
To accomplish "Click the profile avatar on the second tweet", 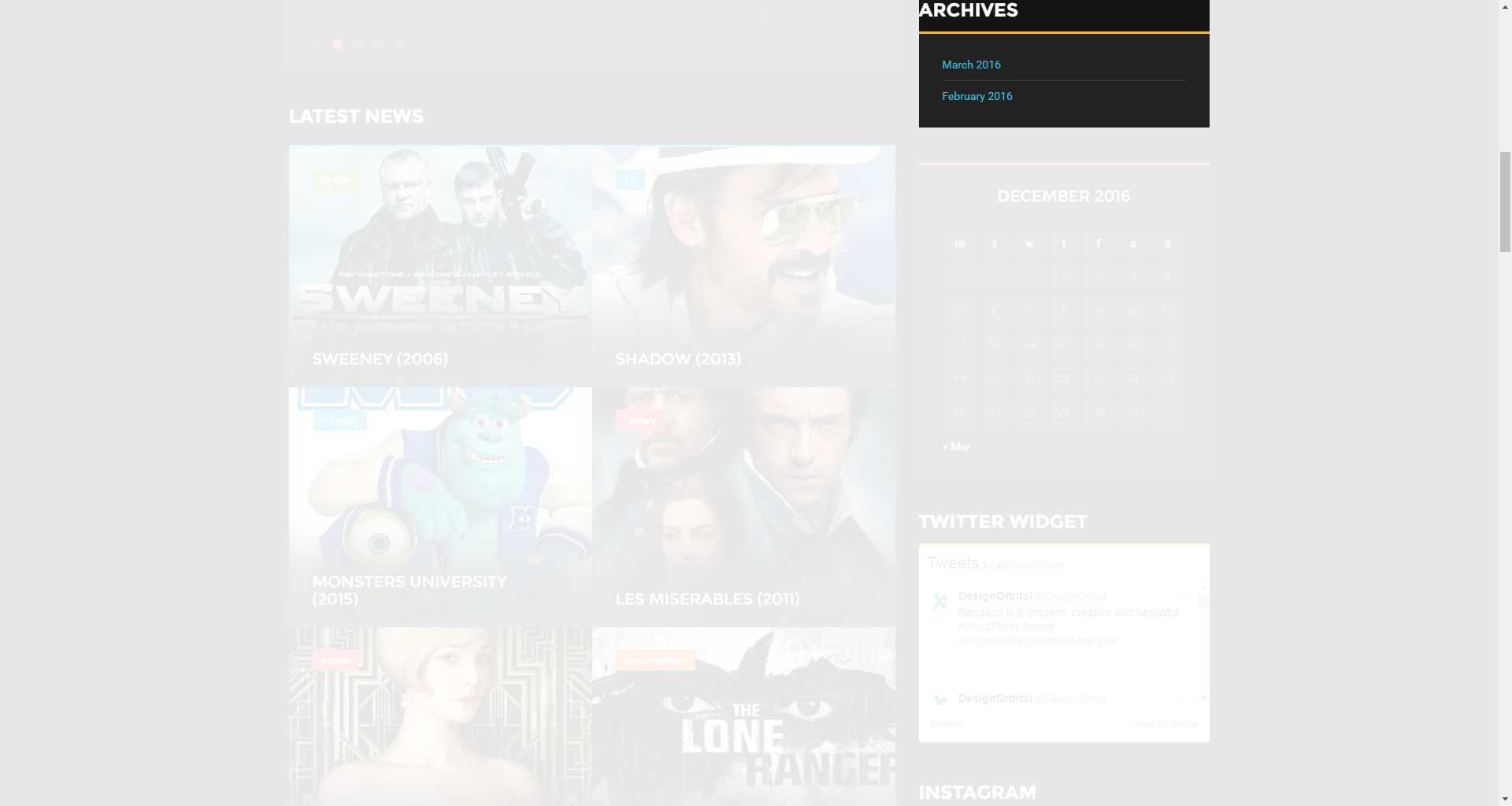I will (940, 701).
